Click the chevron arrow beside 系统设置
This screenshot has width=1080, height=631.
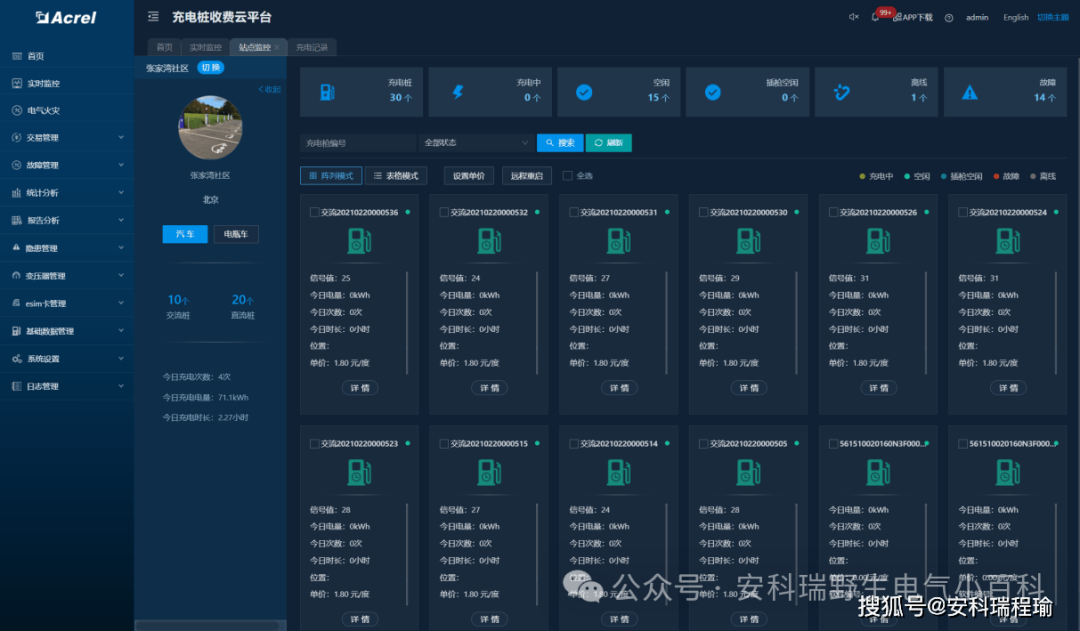tap(121, 359)
